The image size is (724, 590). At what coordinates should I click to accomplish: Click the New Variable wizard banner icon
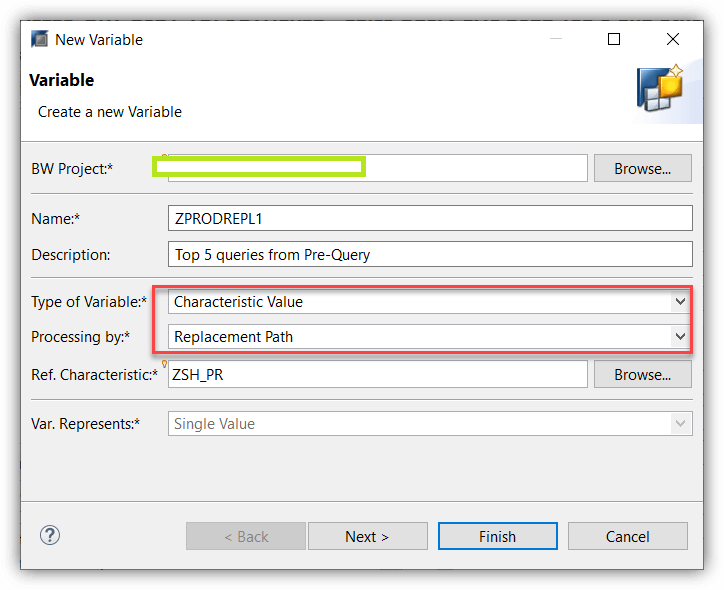(x=660, y=88)
